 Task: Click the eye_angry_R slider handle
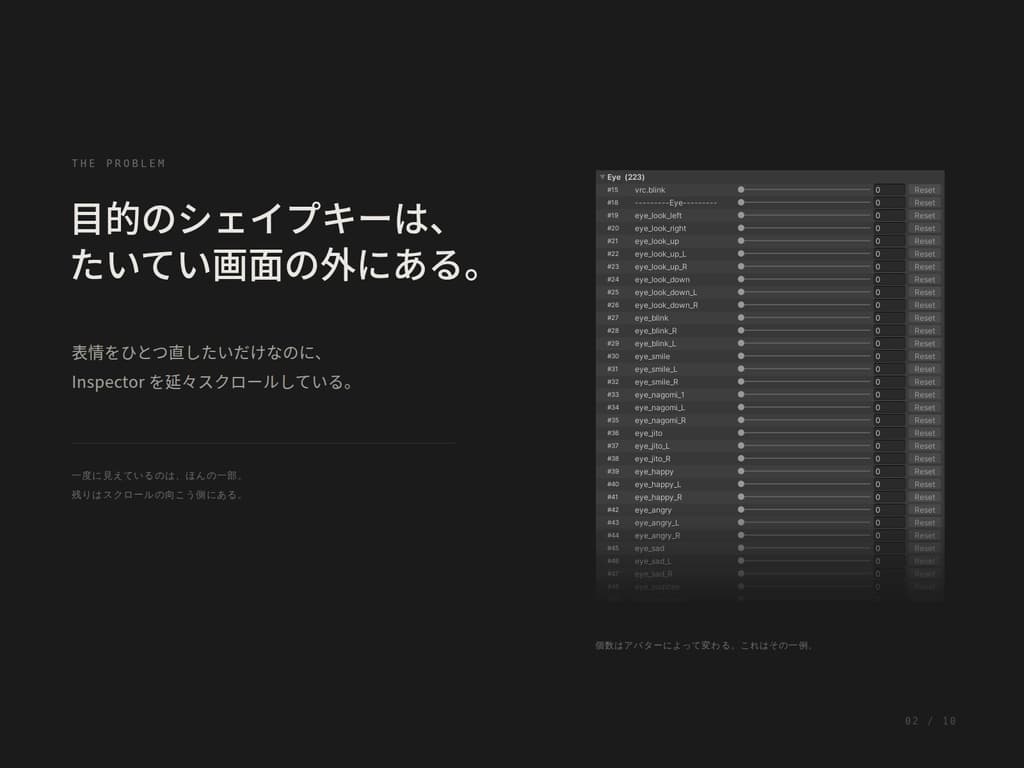pos(741,536)
